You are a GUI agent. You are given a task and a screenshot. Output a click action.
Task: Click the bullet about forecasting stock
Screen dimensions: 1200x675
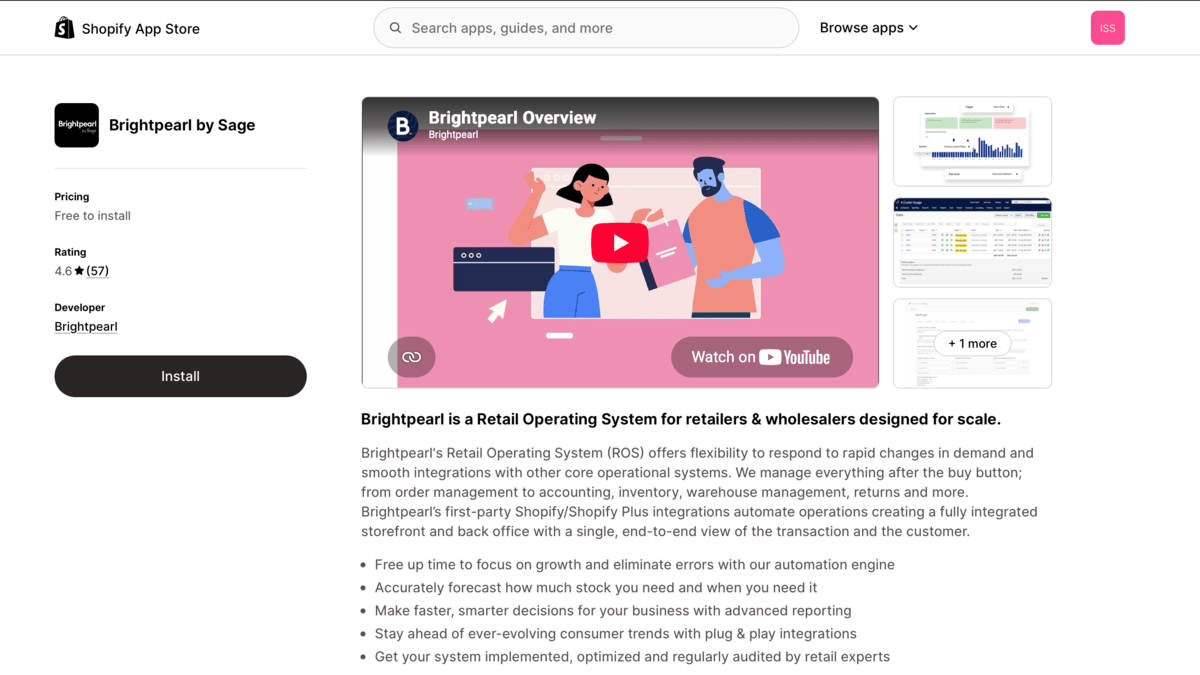point(596,588)
